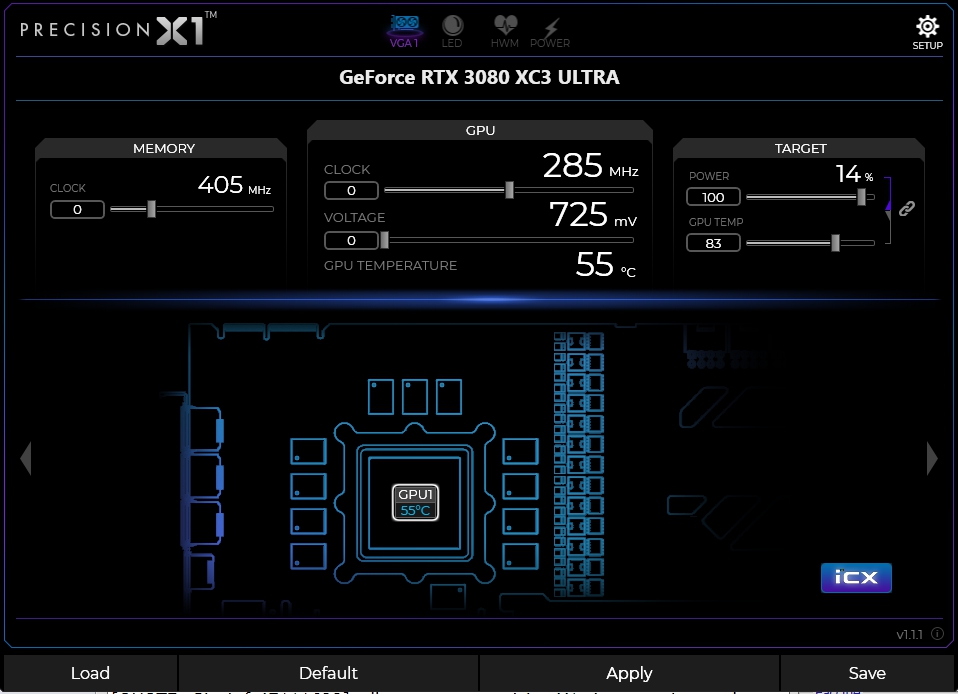
Task: Click the power target slider handle
Action: pyautogui.click(x=861, y=197)
